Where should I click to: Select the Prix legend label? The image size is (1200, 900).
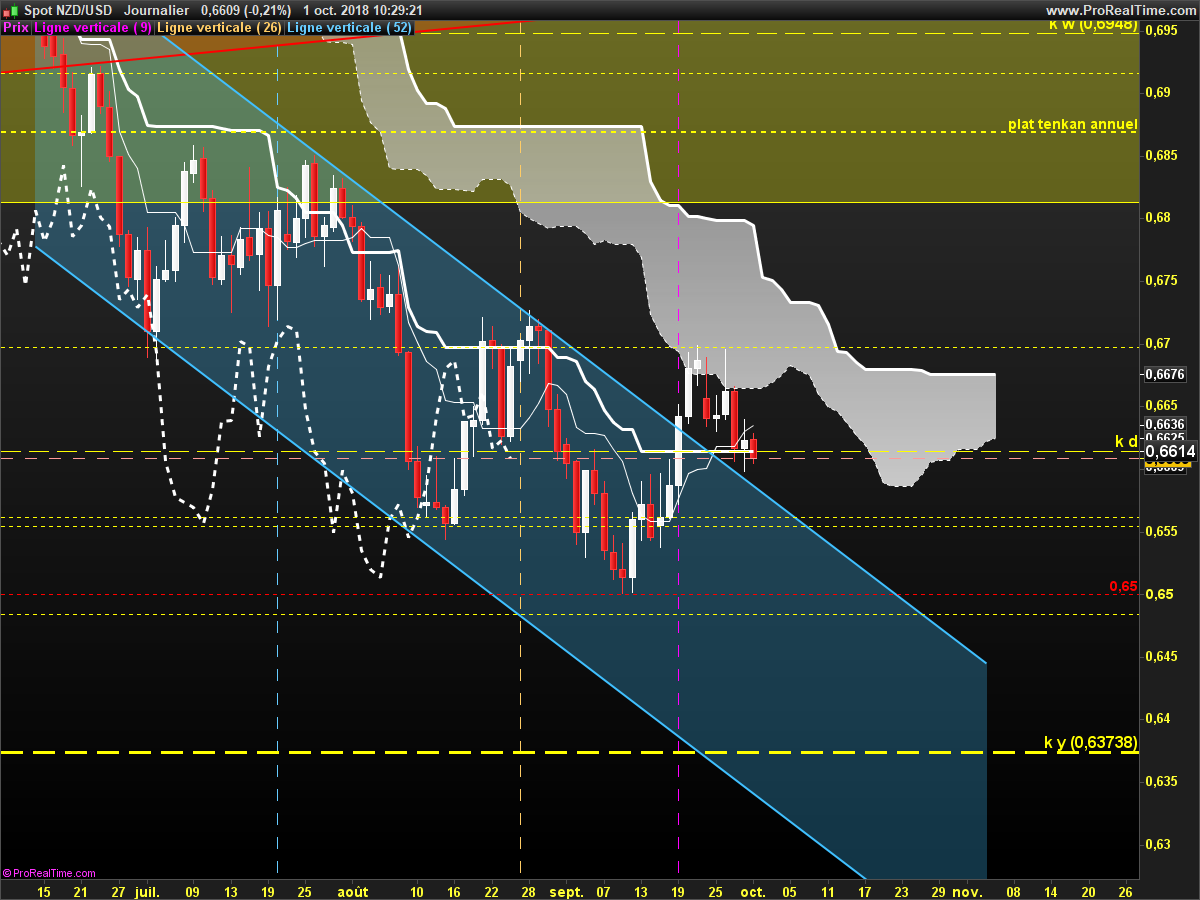click(16, 28)
